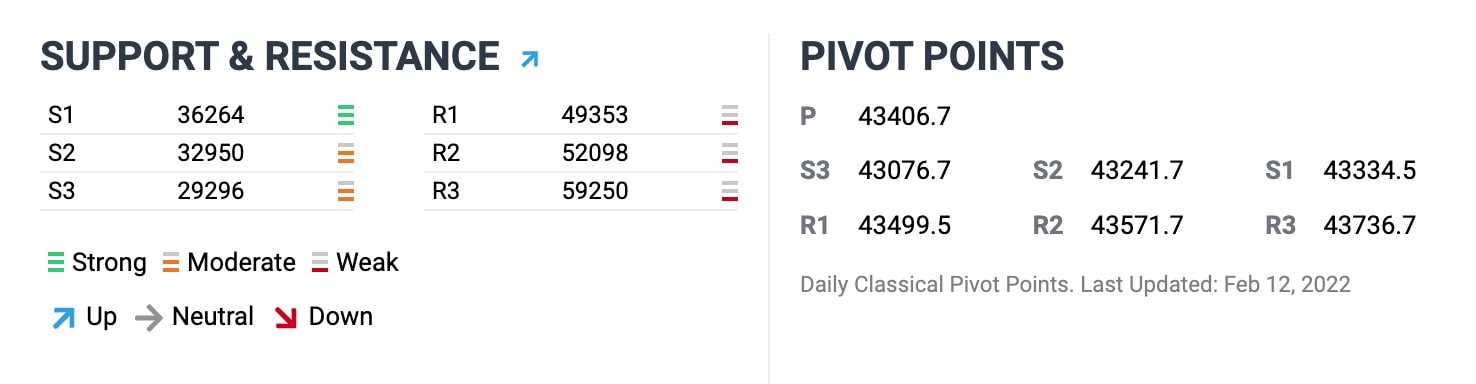Click the pivot R2 value 43571.7
Screen dimensions: 1476x384
tap(1137, 225)
